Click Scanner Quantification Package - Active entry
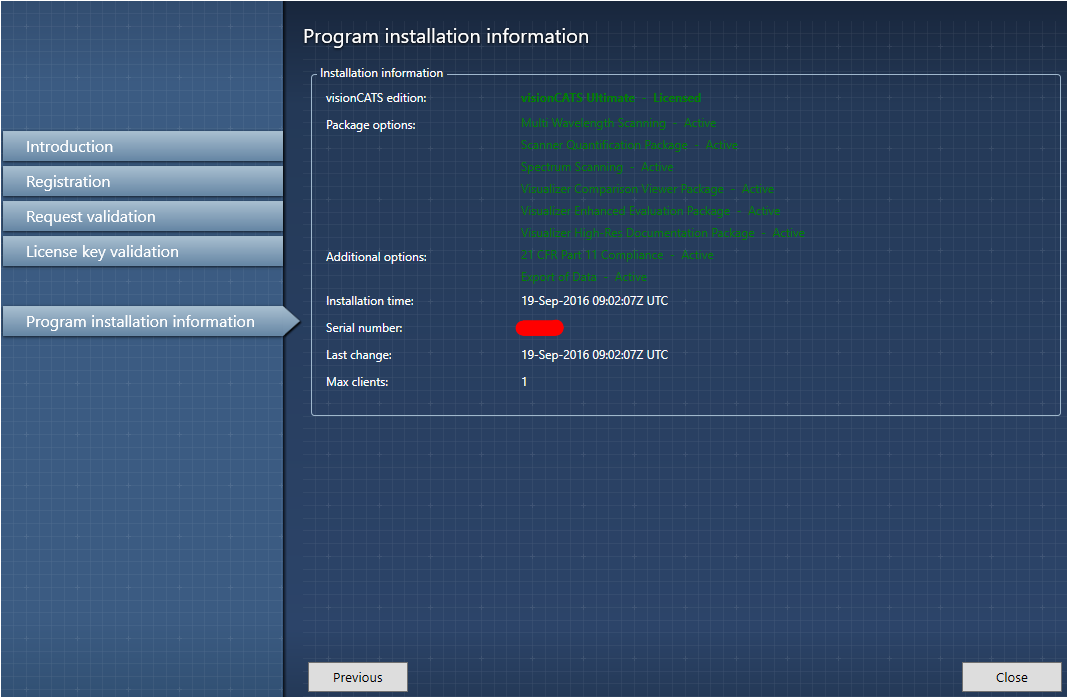Image resolution: width=1068 pixels, height=698 pixels. (629, 145)
